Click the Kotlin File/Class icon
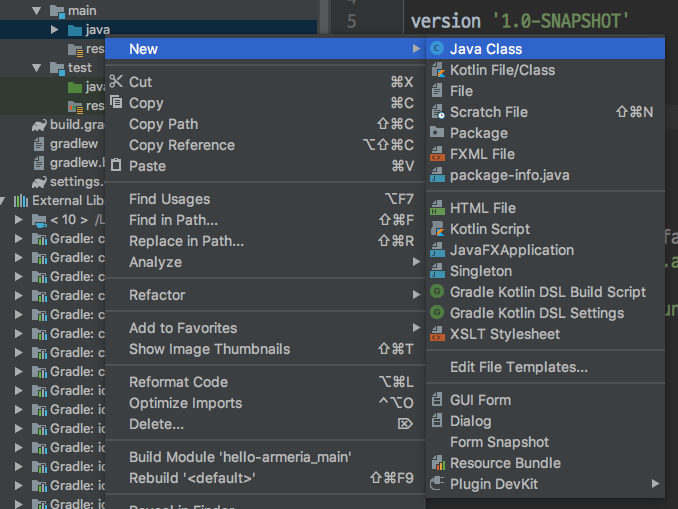This screenshot has height=509, width=678. (x=437, y=70)
